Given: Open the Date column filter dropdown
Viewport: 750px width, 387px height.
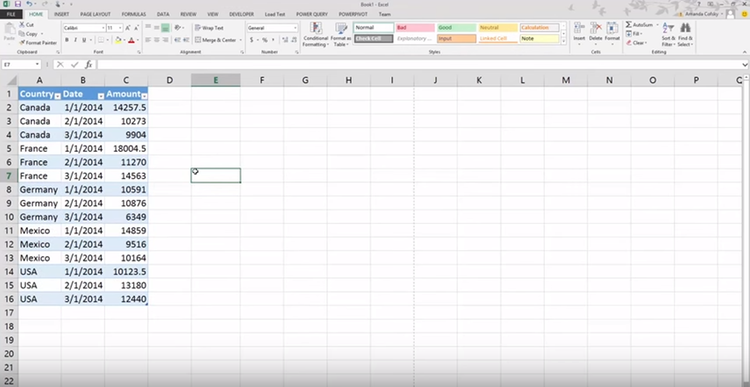Looking at the screenshot, I should (x=101, y=96).
